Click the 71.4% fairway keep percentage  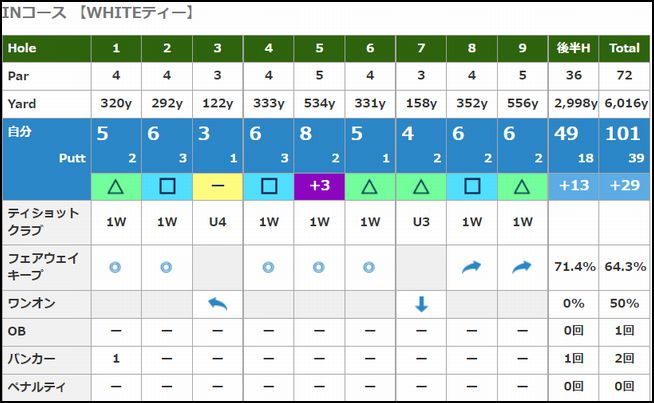click(x=573, y=268)
